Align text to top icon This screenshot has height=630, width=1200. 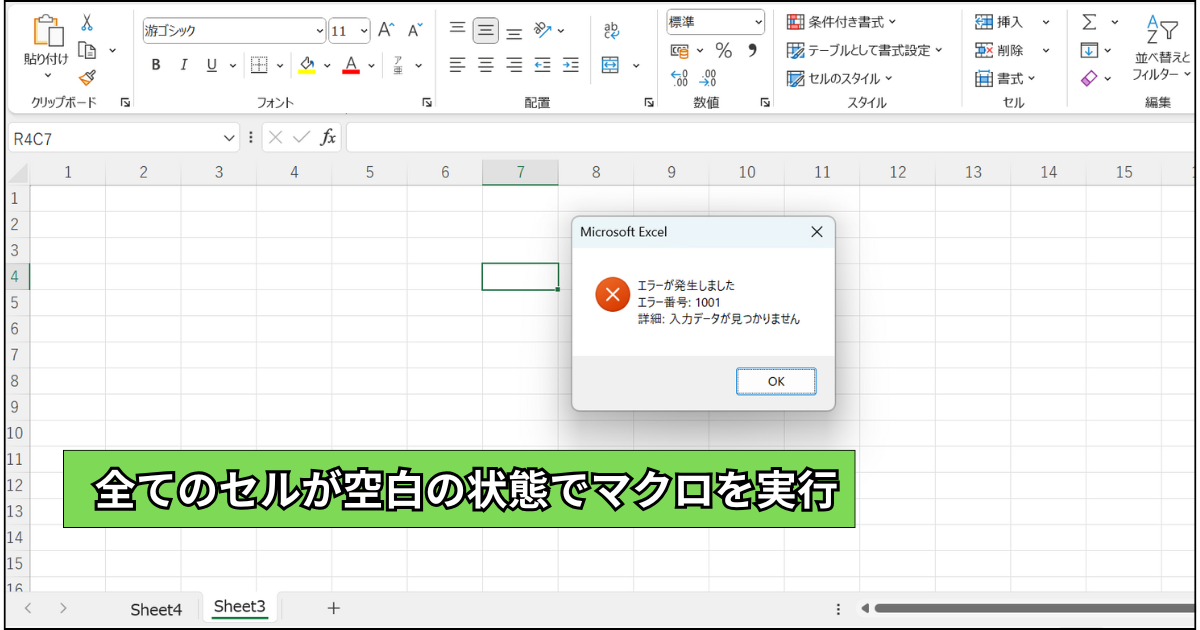coord(457,30)
